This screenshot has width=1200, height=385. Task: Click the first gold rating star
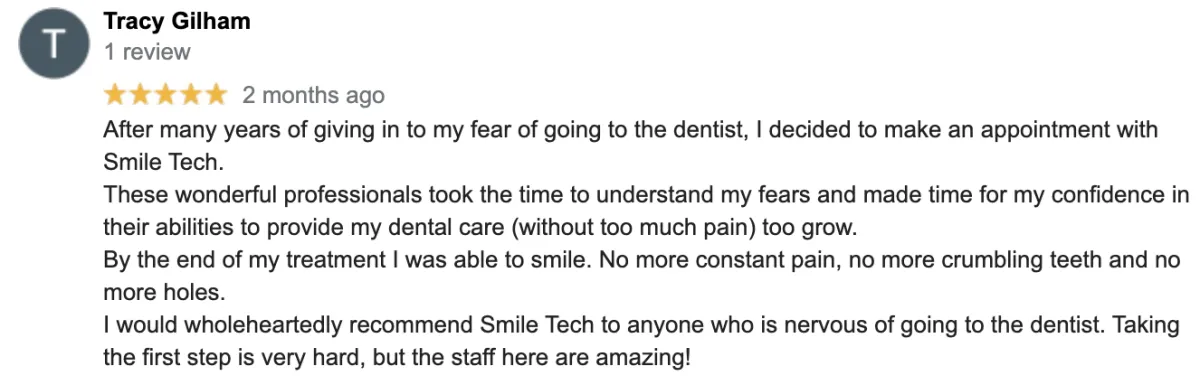click(x=115, y=95)
